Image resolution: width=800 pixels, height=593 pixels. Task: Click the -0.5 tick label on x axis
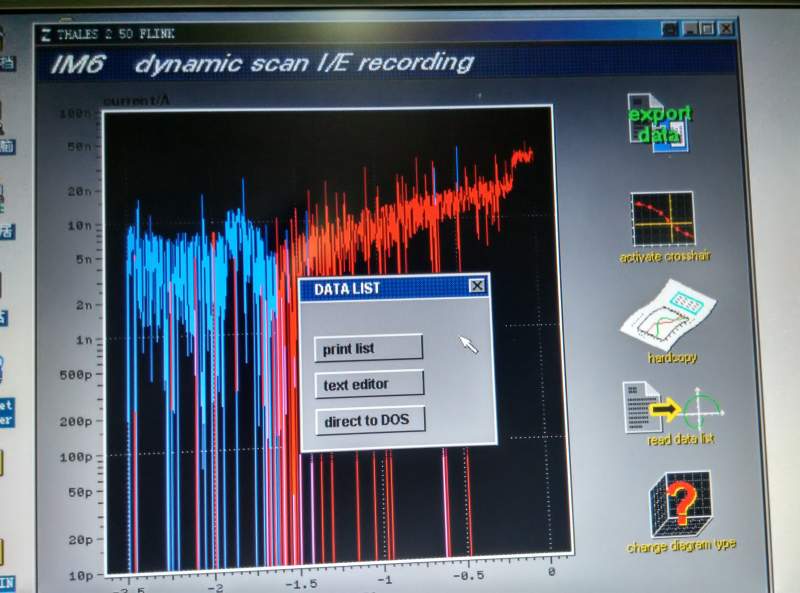[x=468, y=576]
